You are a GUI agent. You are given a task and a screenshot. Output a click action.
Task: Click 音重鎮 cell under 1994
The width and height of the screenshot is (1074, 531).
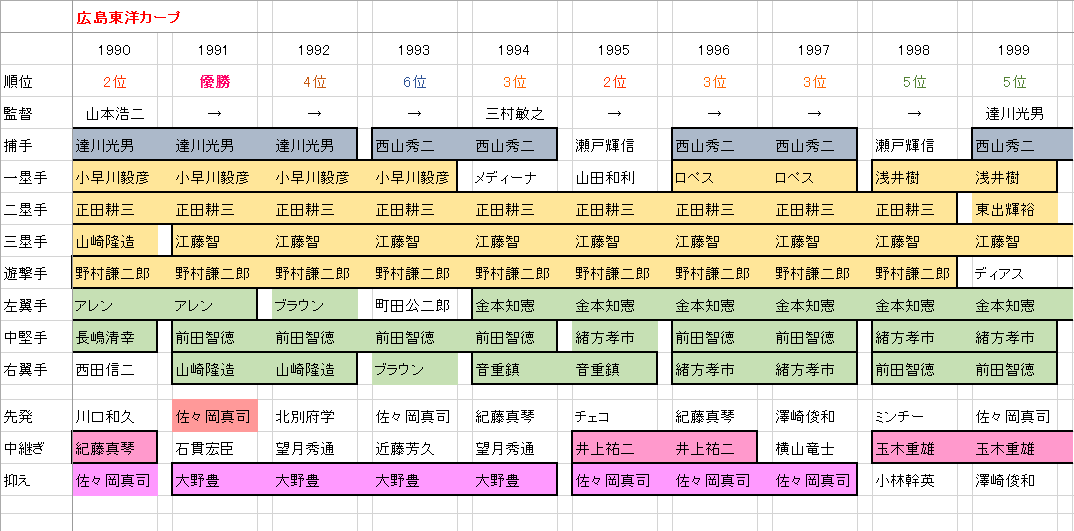click(514, 370)
